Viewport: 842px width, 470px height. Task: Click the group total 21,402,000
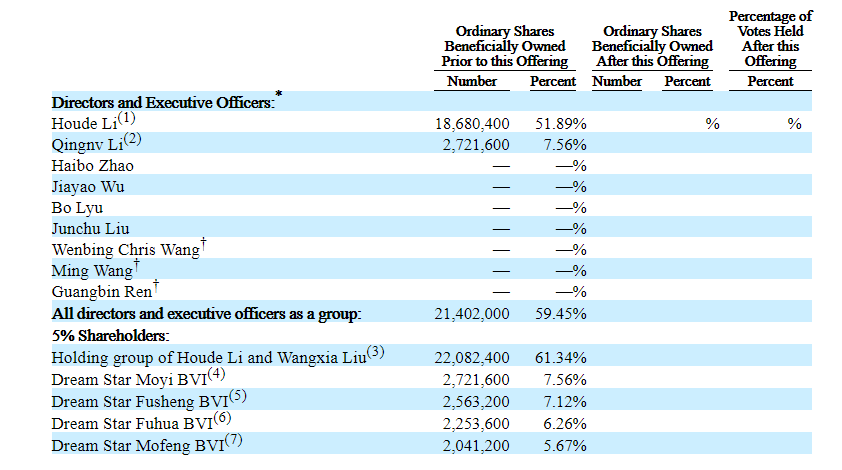pyautogui.click(x=473, y=314)
